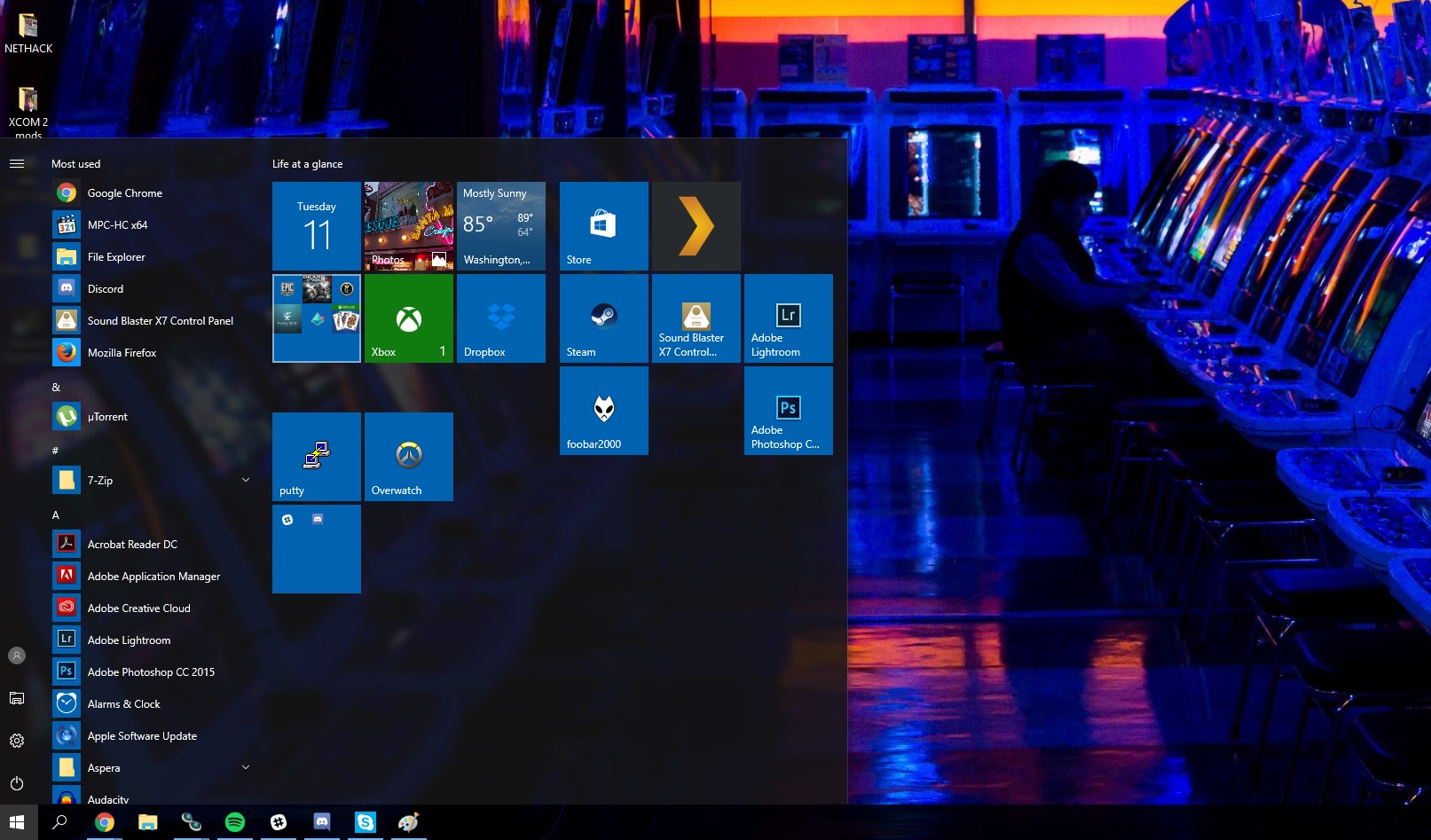Viewport: 1431px width, 840px height.
Task: Open Acrobat Reader DC
Action: pos(151,544)
